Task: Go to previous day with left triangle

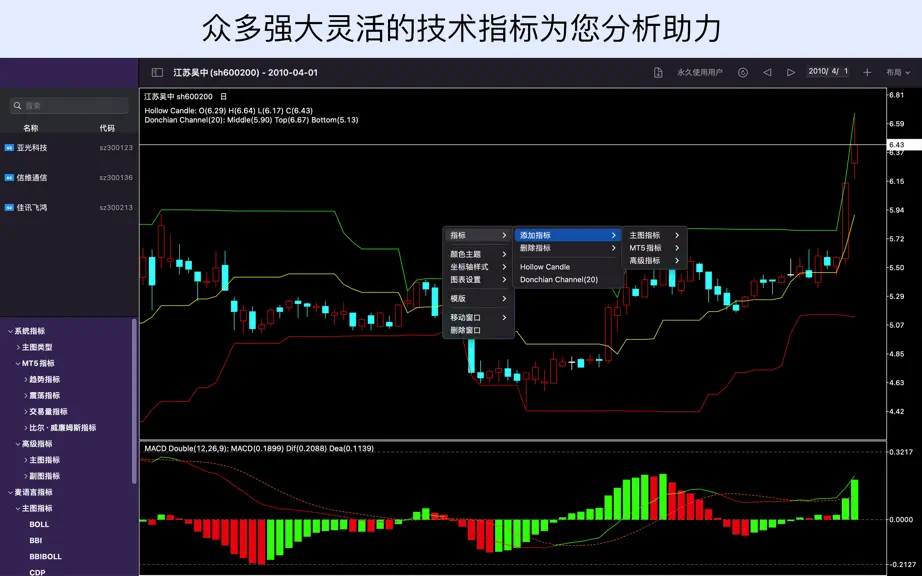Action: click(767, 72)
